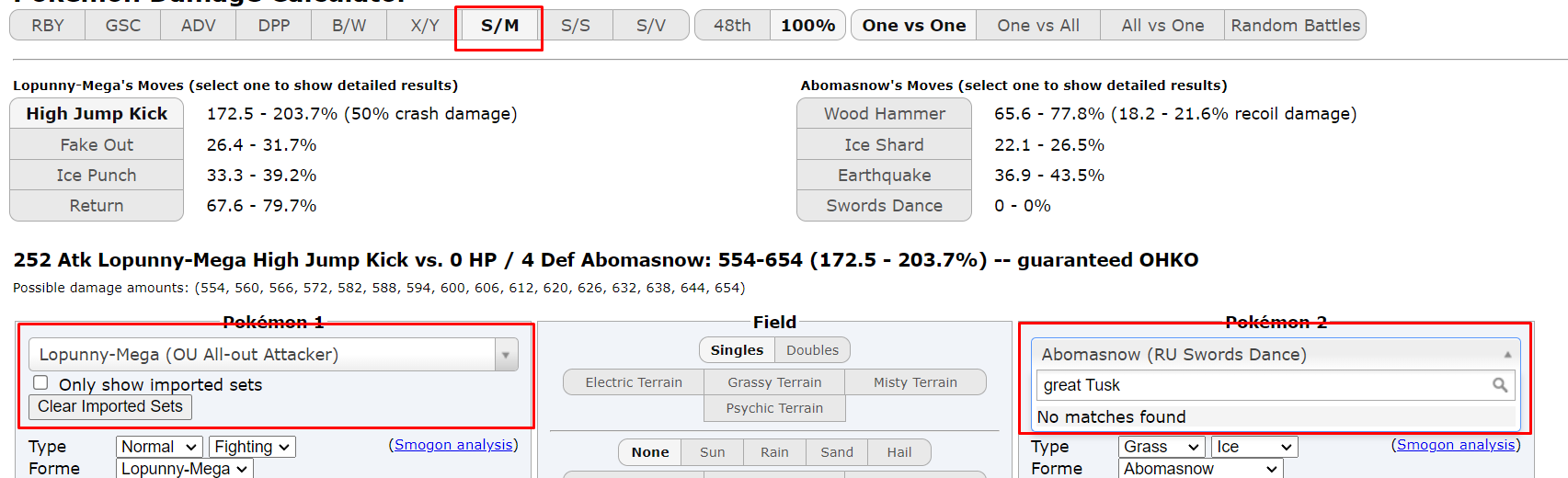Toggle Electric Terrain on the field
1568x478 pixels.
click(x=634, y=382)
